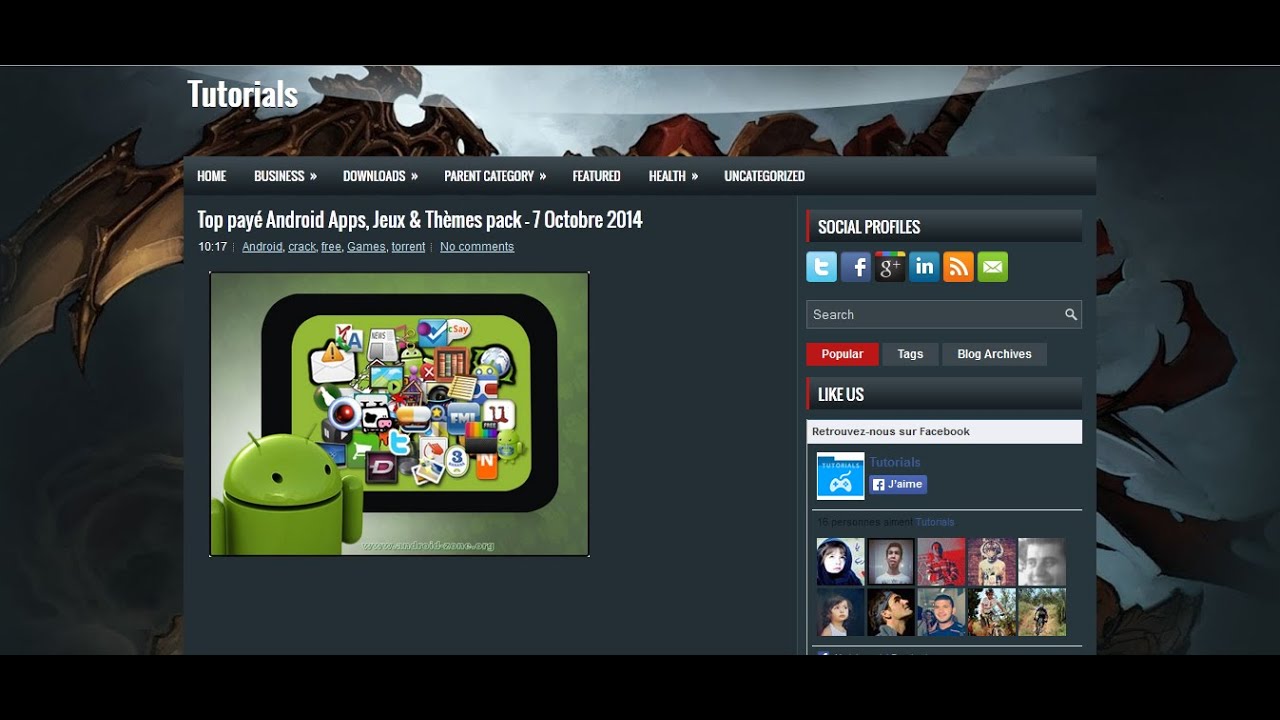The image size is (1280, 720).
Task: Go to the Home menu item
Action: 212,176
